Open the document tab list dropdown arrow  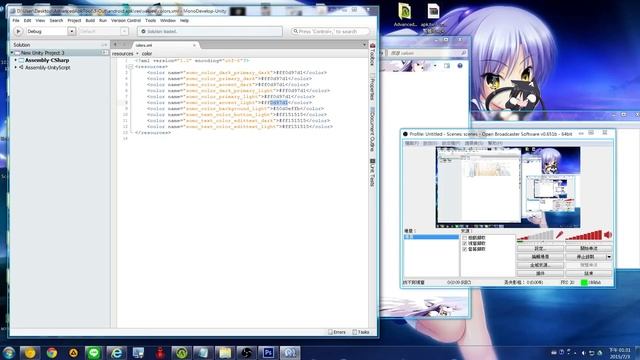364,44
